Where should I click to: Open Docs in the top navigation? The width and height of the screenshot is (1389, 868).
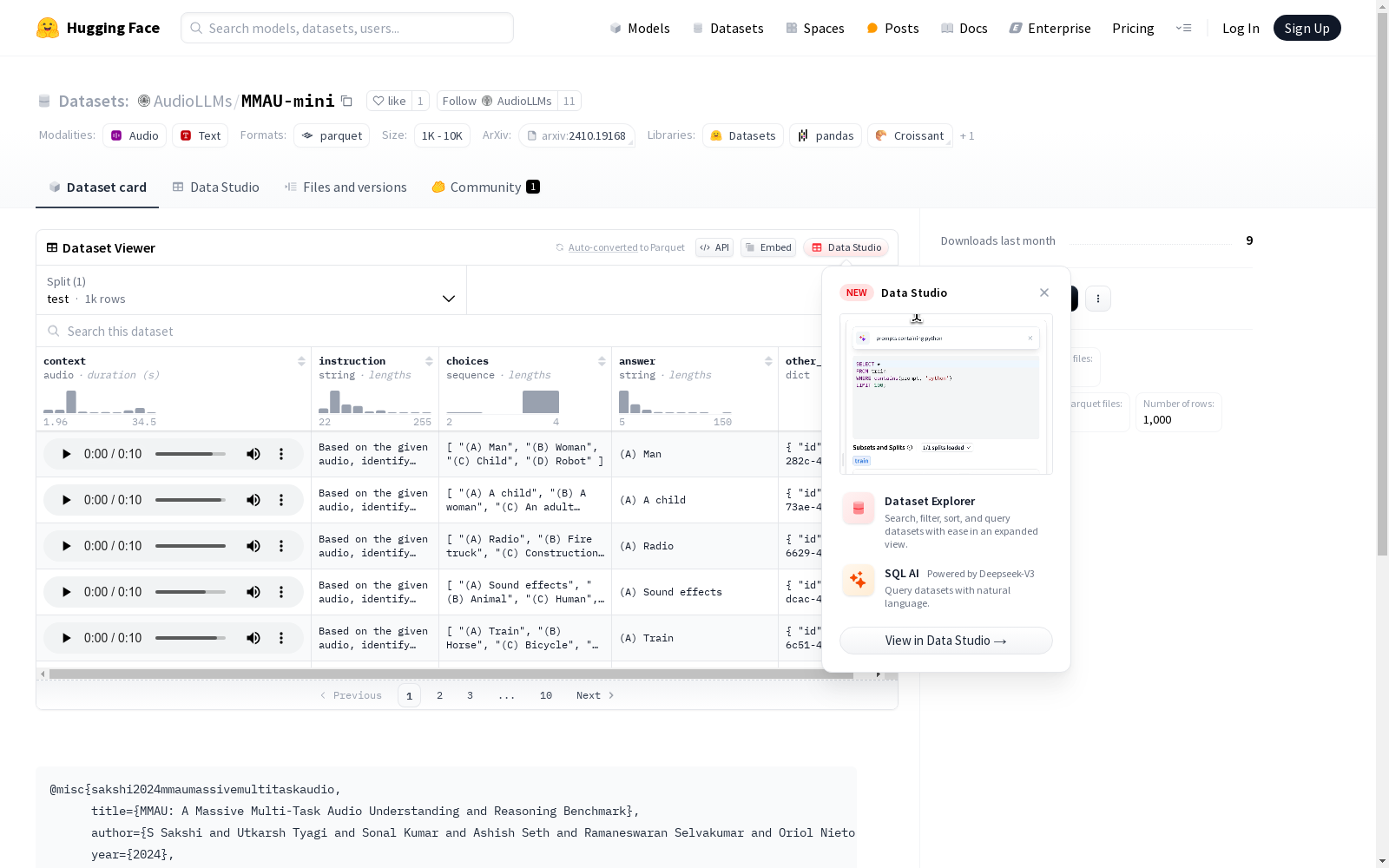click(964, 28)
